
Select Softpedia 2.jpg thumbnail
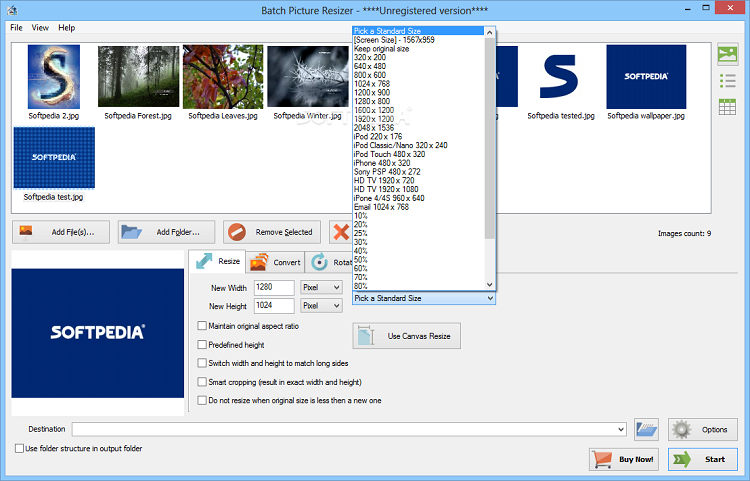pos(54,77)
